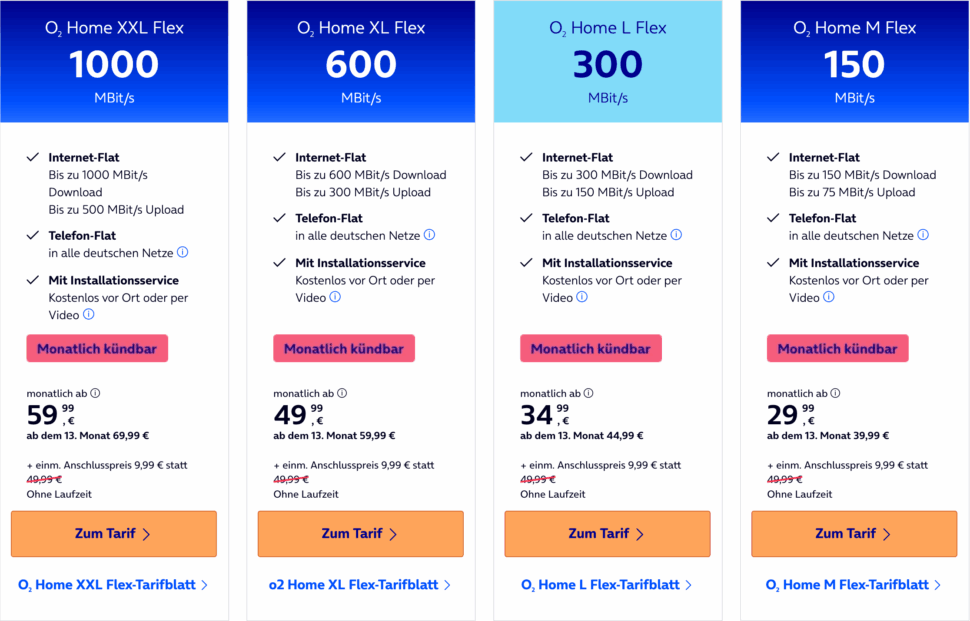Select the highlighted O2 Home L Flex header
The height and width of the screenshot is (621, 970).
tap(607, 60)
